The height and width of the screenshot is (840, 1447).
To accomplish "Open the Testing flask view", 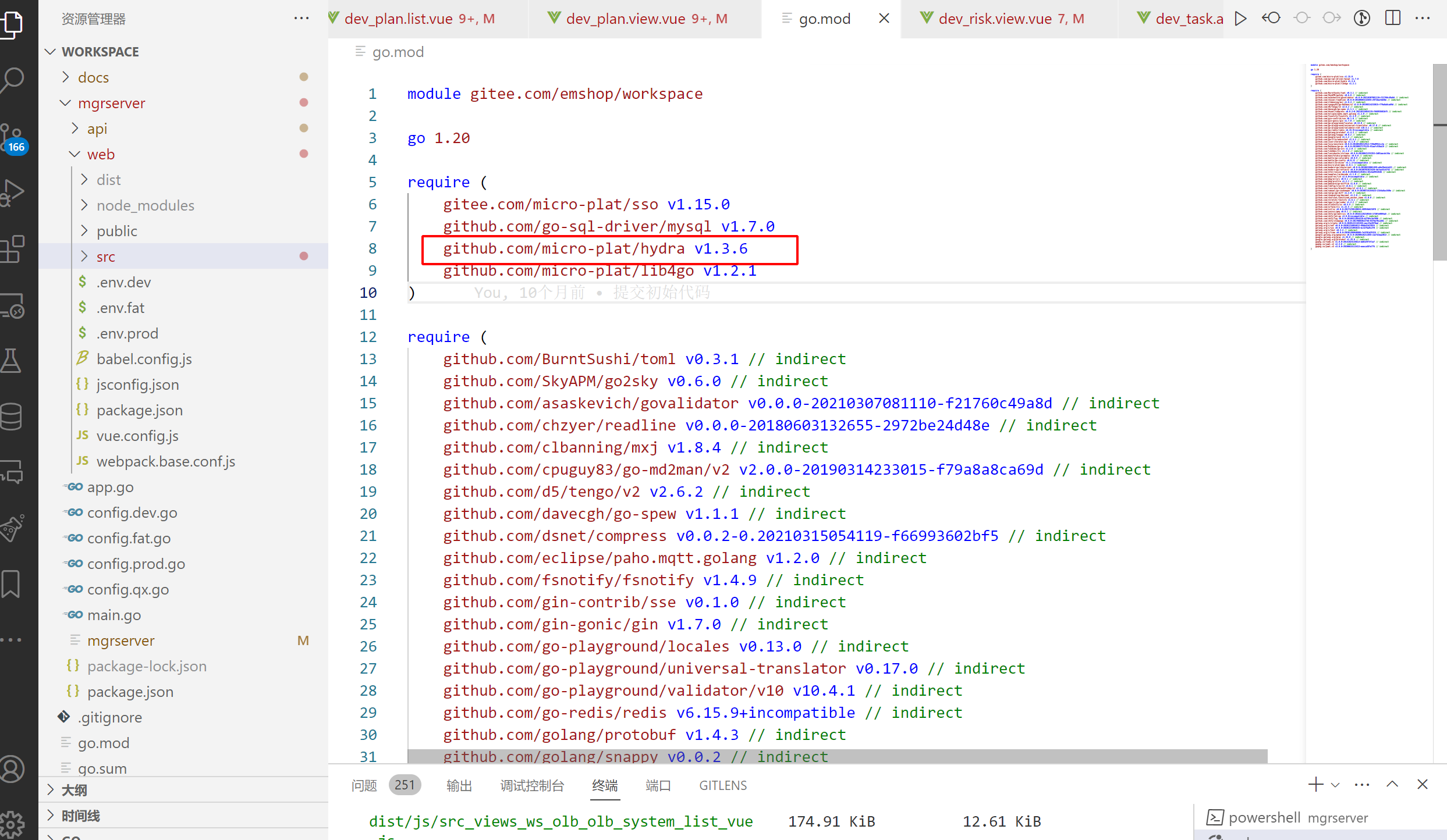I will (12, 361).
